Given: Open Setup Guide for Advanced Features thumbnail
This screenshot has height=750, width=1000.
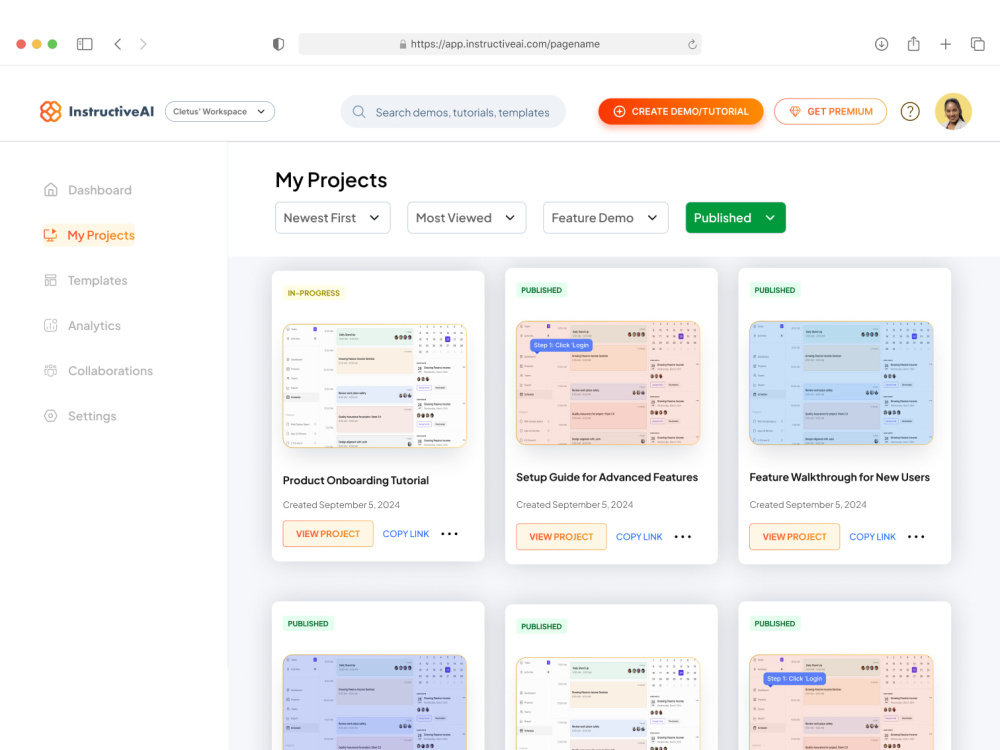Looking at the screenshot, I should [x=608, y=383].
